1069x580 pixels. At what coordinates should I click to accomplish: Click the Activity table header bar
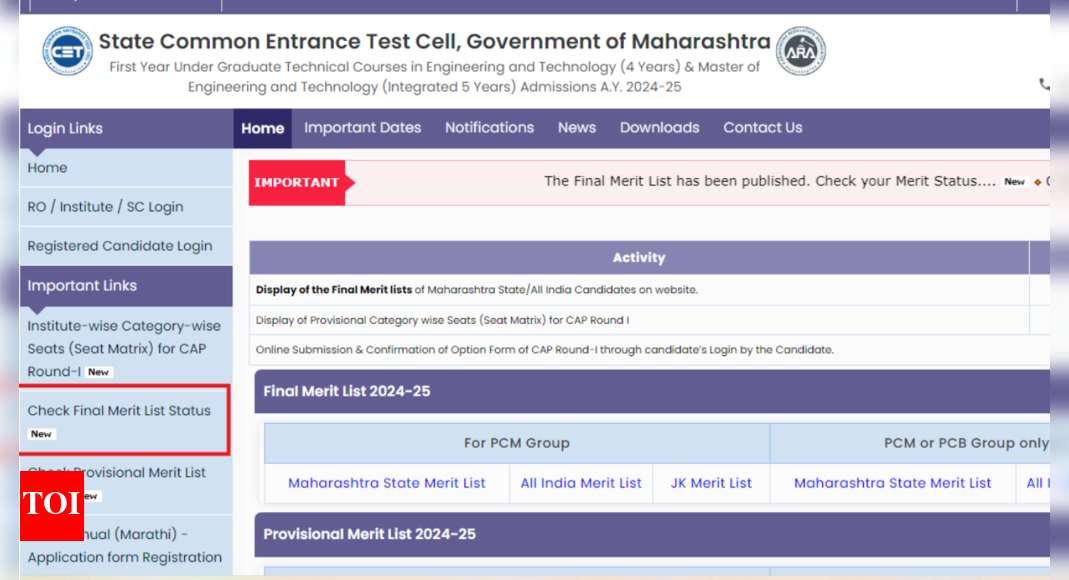pos(639,257)
